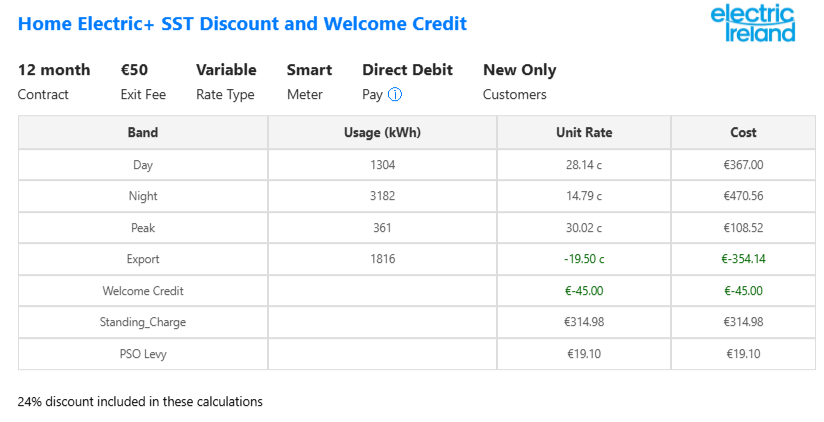The width and height of the screenshot is (824, 422).
Task: Click the Unit Rate column header
Action: [584, 132]
